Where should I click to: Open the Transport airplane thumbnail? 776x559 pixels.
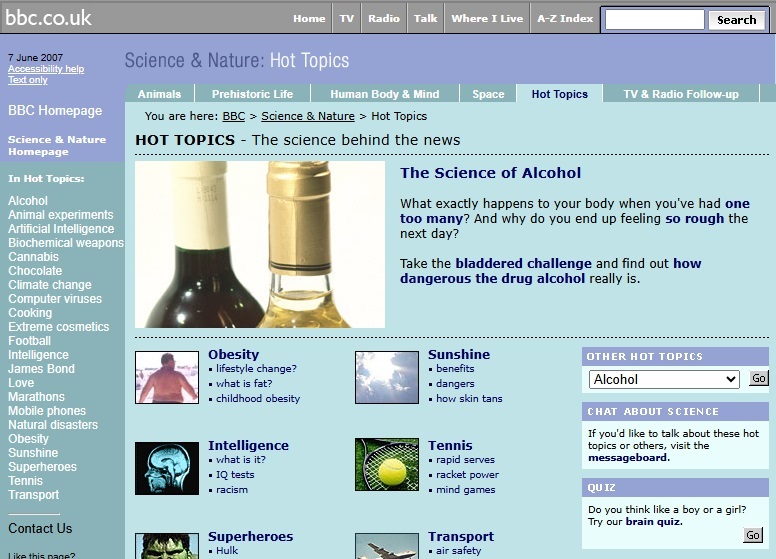[387, 546]
